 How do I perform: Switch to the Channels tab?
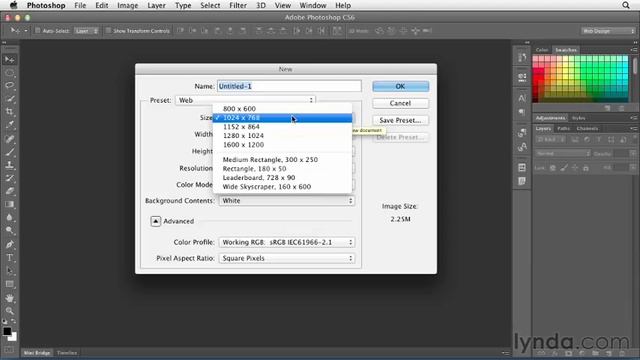pos(587,129)
